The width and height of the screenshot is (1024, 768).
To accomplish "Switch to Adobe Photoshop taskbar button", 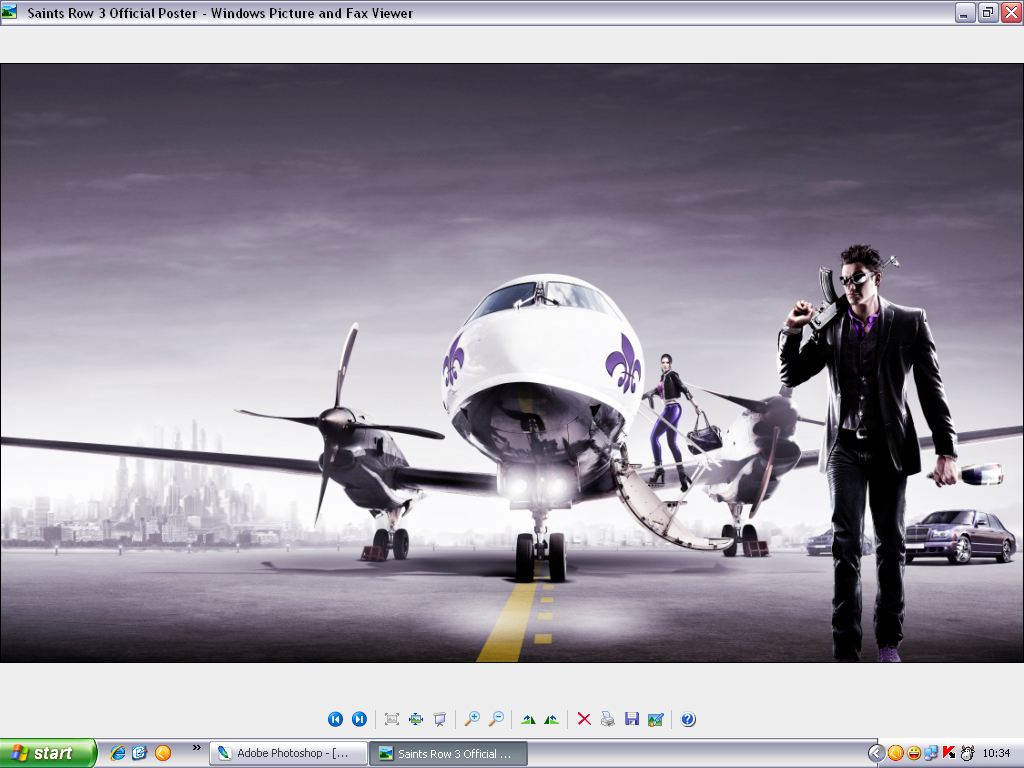I will pos(288,754).
